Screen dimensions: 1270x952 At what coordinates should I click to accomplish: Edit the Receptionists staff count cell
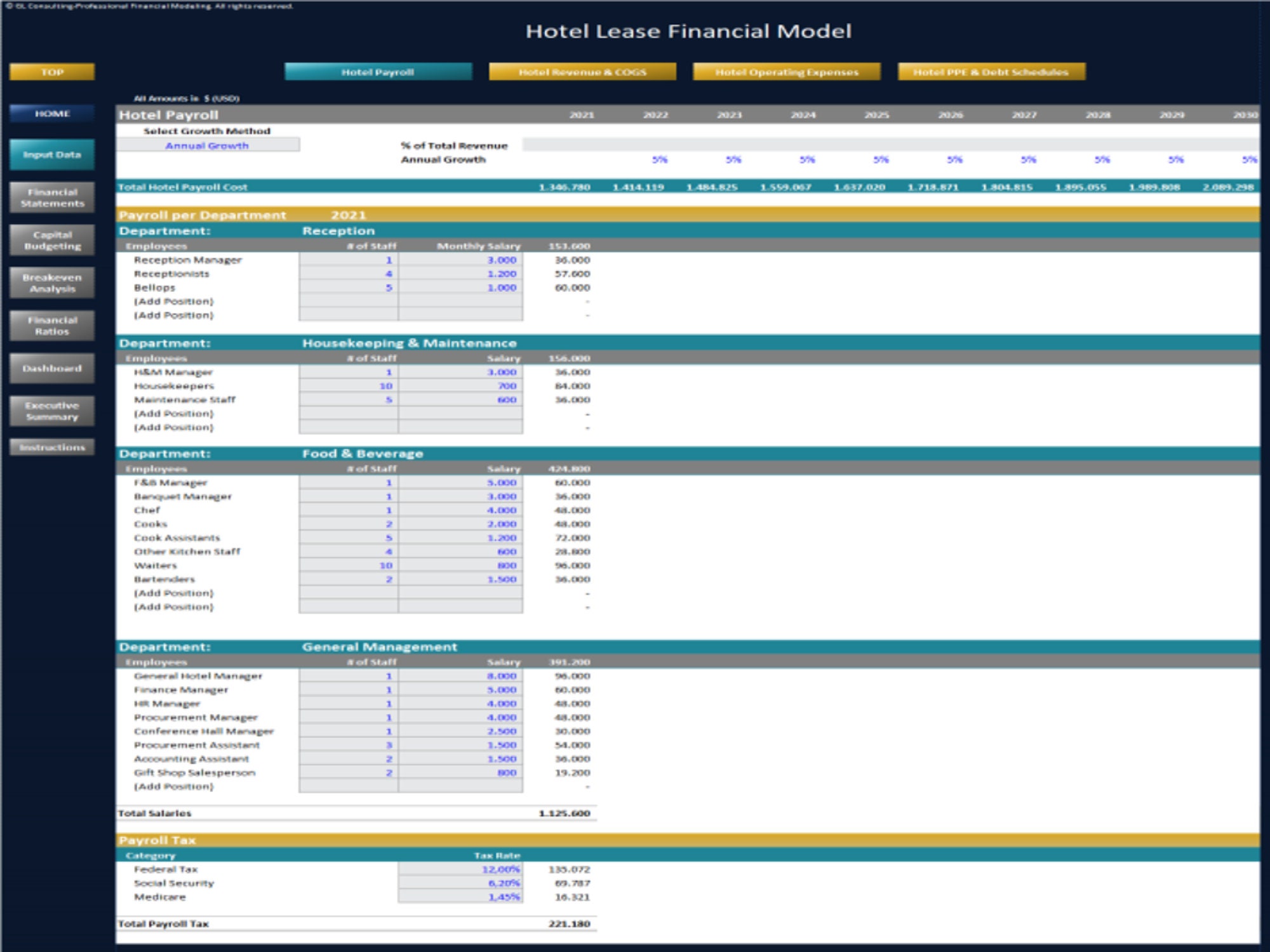click(x=348, y=273)
